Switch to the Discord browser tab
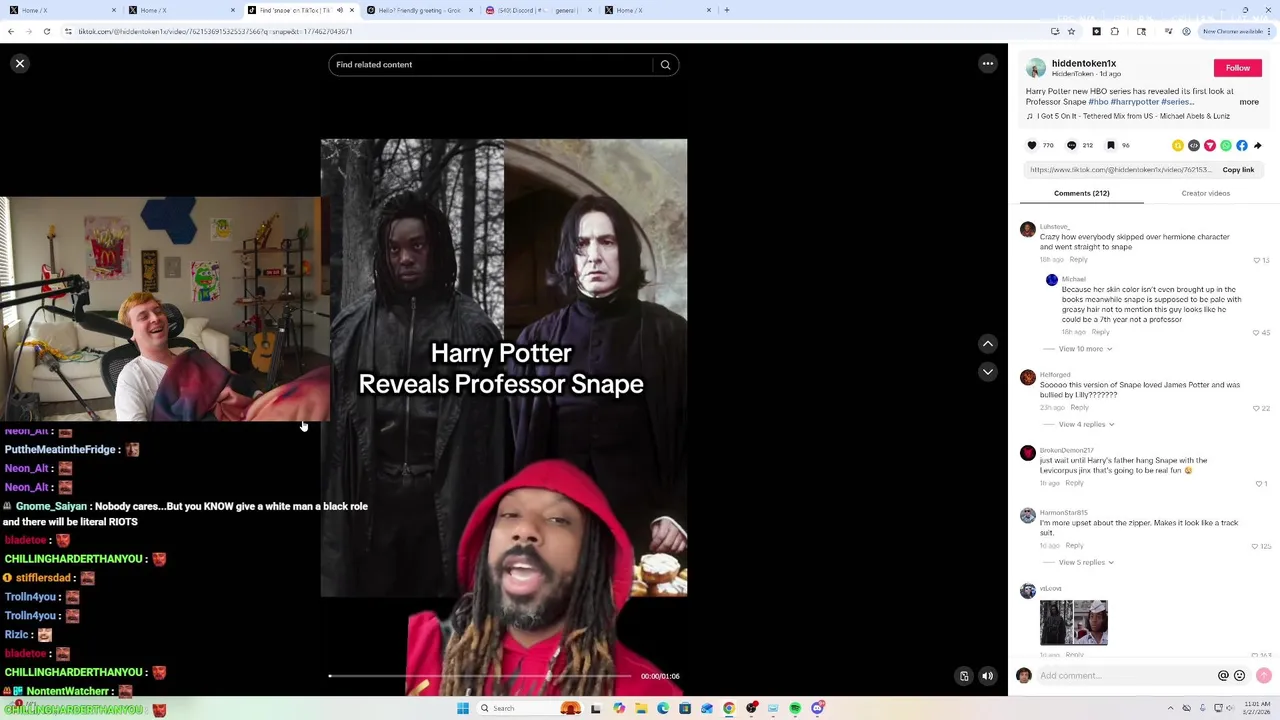Viewport: 1280px width, 720px height. point(538,10)
